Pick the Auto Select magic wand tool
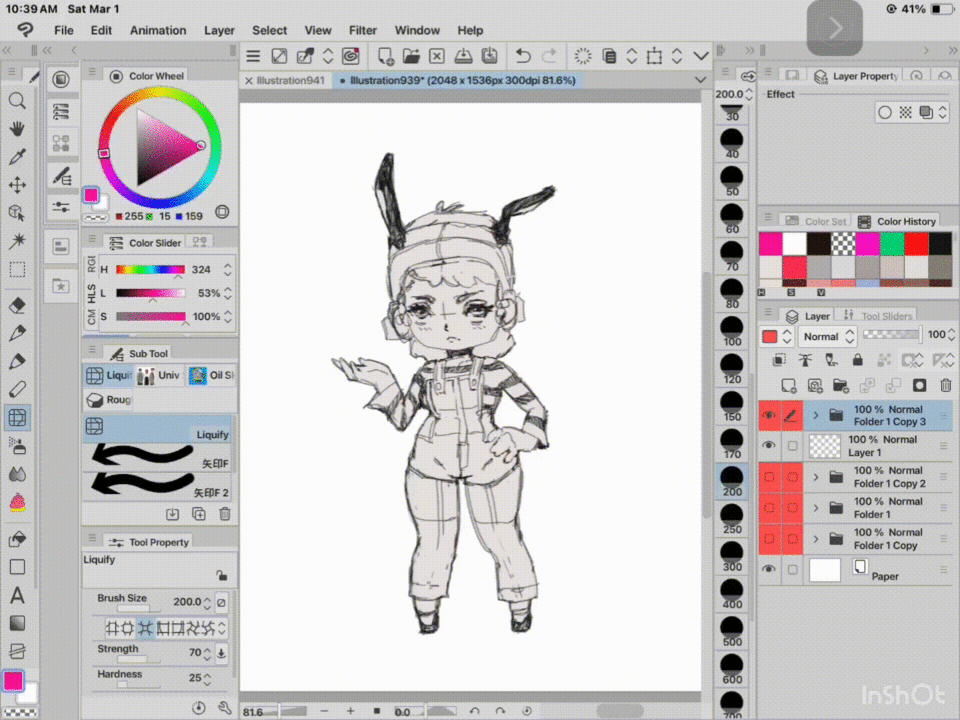960x720 pixels. (x=17, y=241)
